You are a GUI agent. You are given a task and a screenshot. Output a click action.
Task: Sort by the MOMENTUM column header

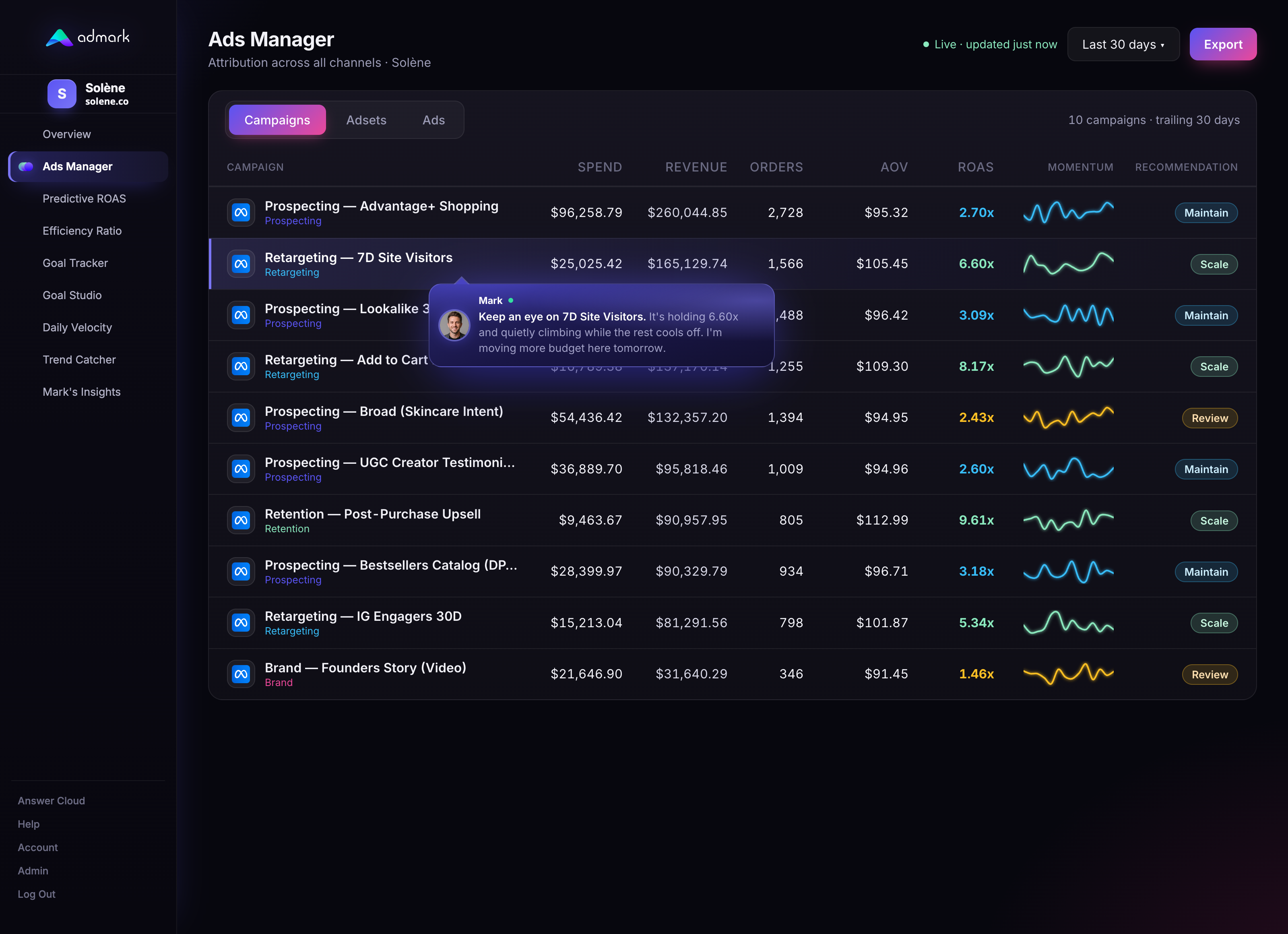click(1080, 167)
